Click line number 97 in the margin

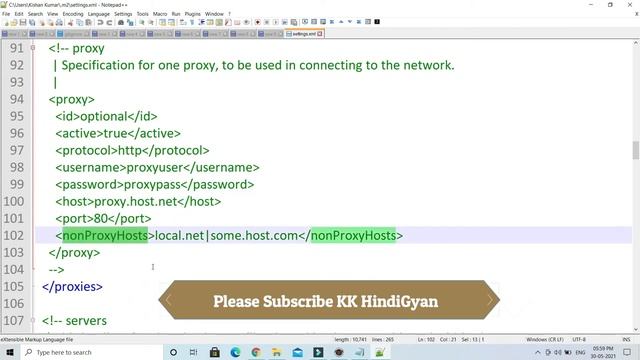pyautogui.click(x=17, y=150)
